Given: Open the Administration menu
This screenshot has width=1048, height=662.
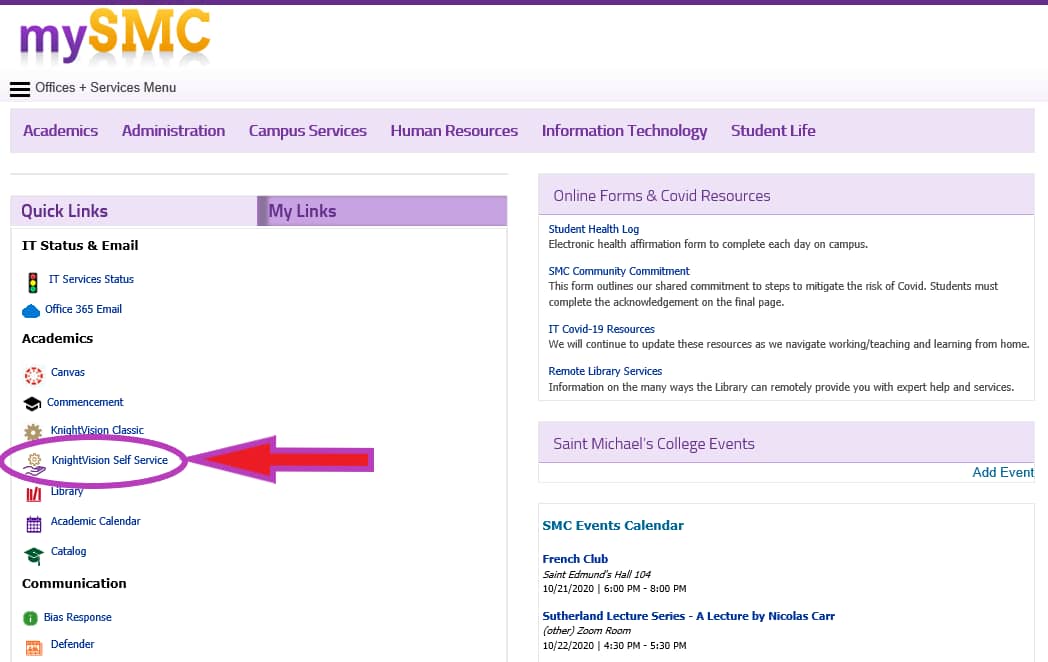Looking at the screenshot, I should tap(173, 130).
